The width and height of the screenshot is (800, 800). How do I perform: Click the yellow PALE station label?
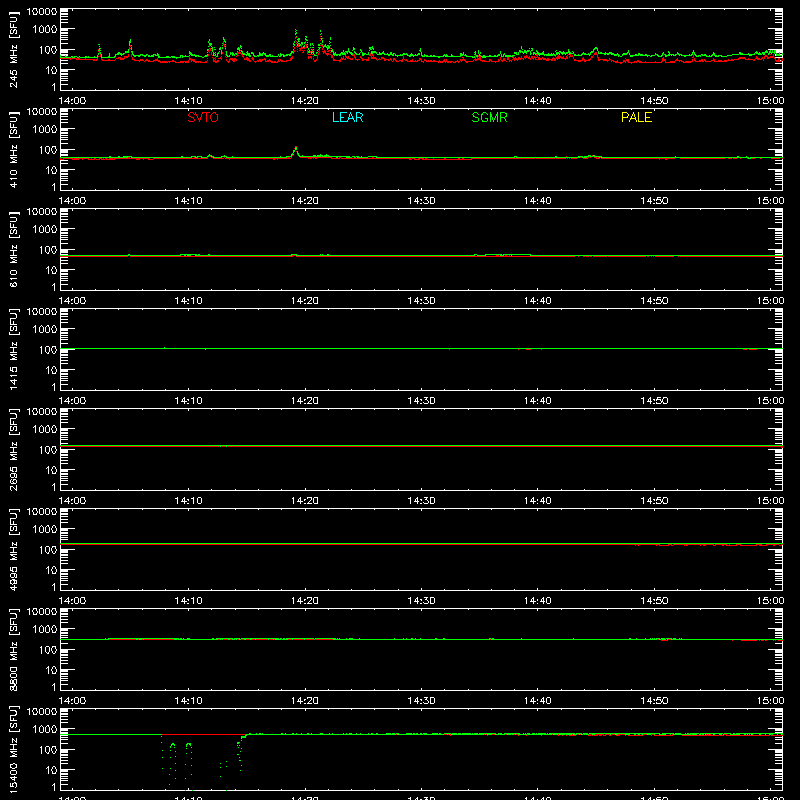(636, 117)
